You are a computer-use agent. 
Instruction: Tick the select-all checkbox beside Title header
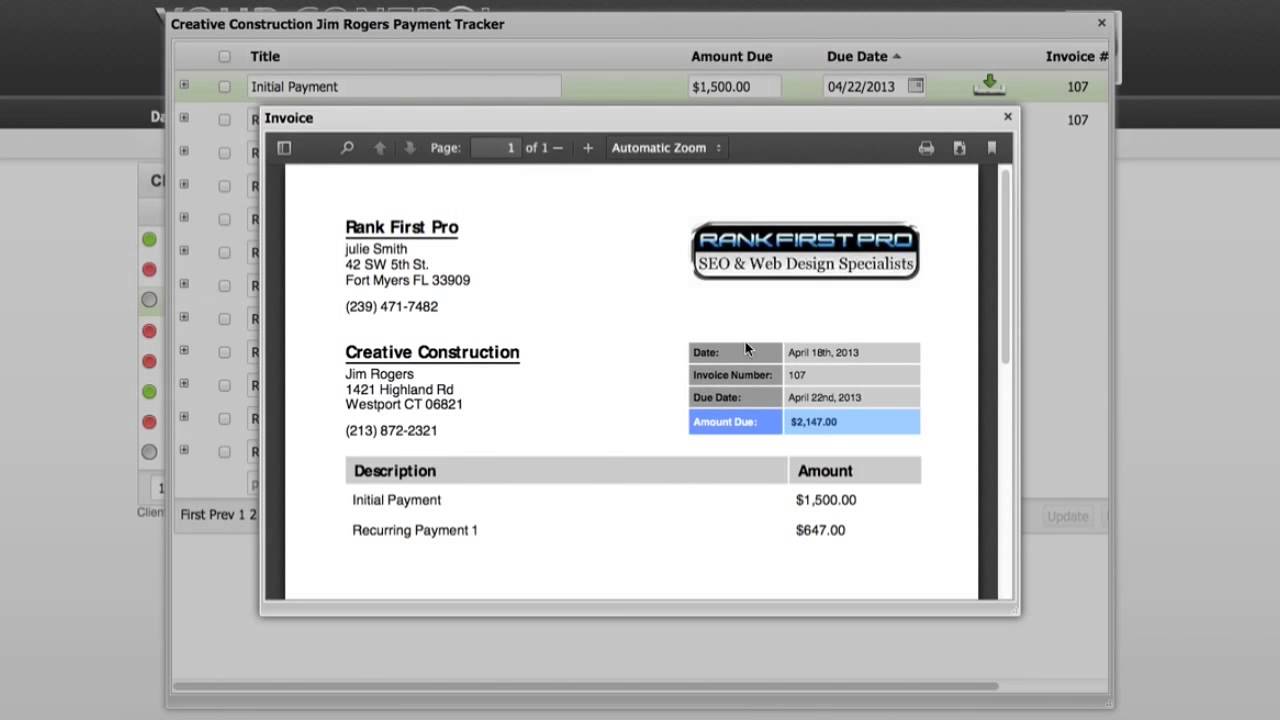click(224, 57)
